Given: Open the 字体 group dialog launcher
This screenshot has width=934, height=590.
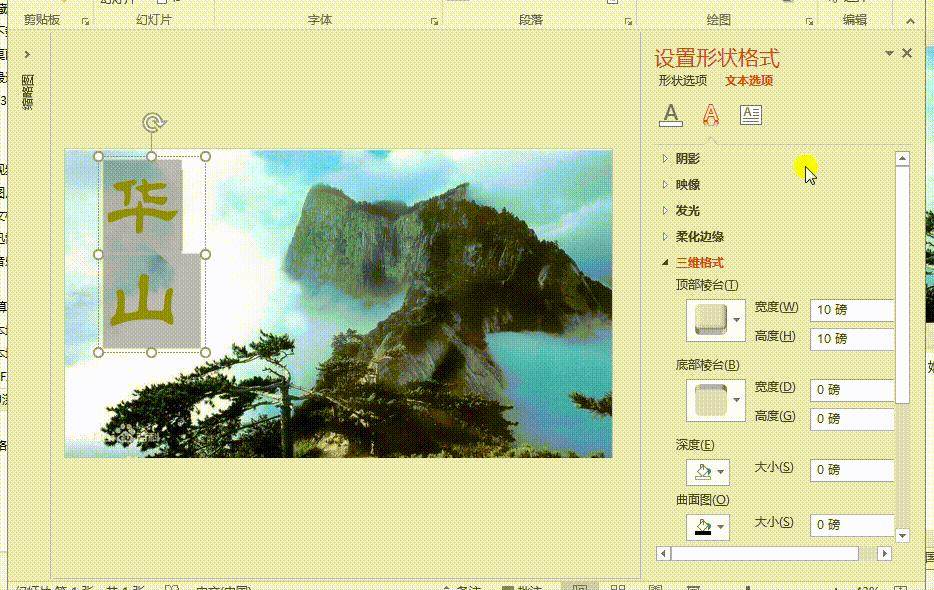Looking at the screenshot, I should [x=434, y=21].
